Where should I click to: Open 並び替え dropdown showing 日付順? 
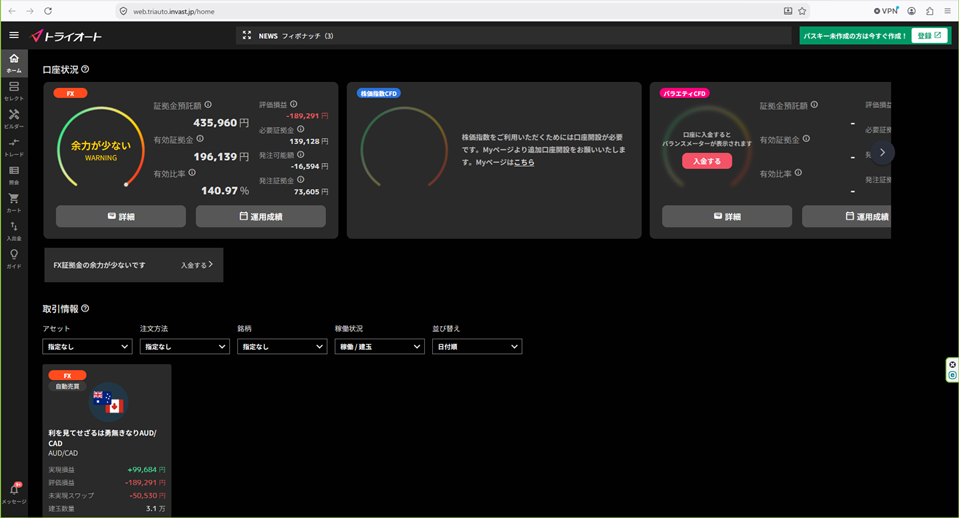[477, 346]
